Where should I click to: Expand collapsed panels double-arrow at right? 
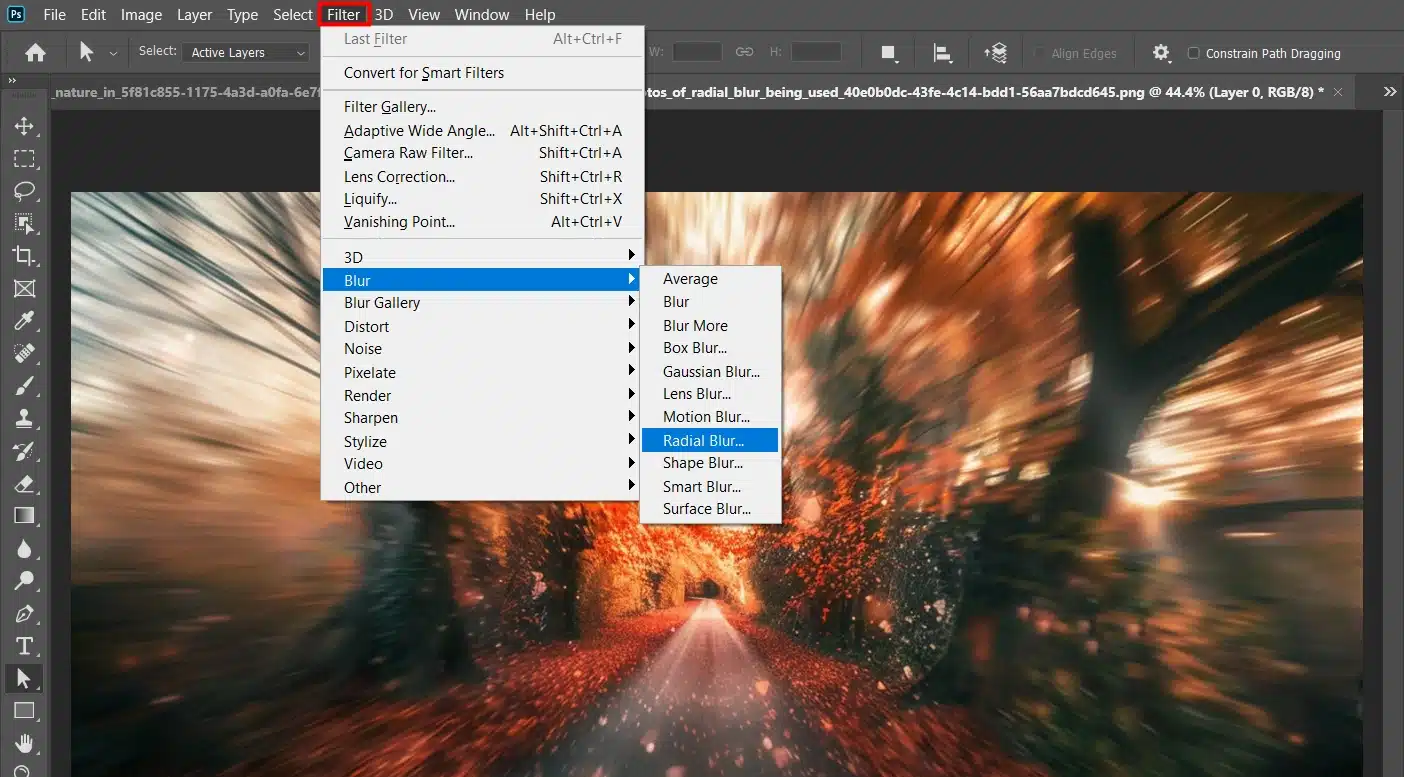[1390, 91]
